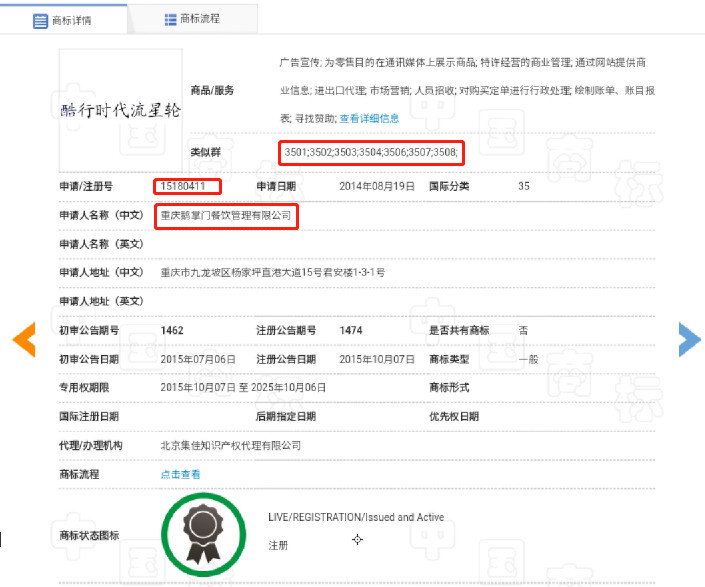Click trademark type value 一般
Viewport: 705px width, 587px height.
(x=528, y=359)
